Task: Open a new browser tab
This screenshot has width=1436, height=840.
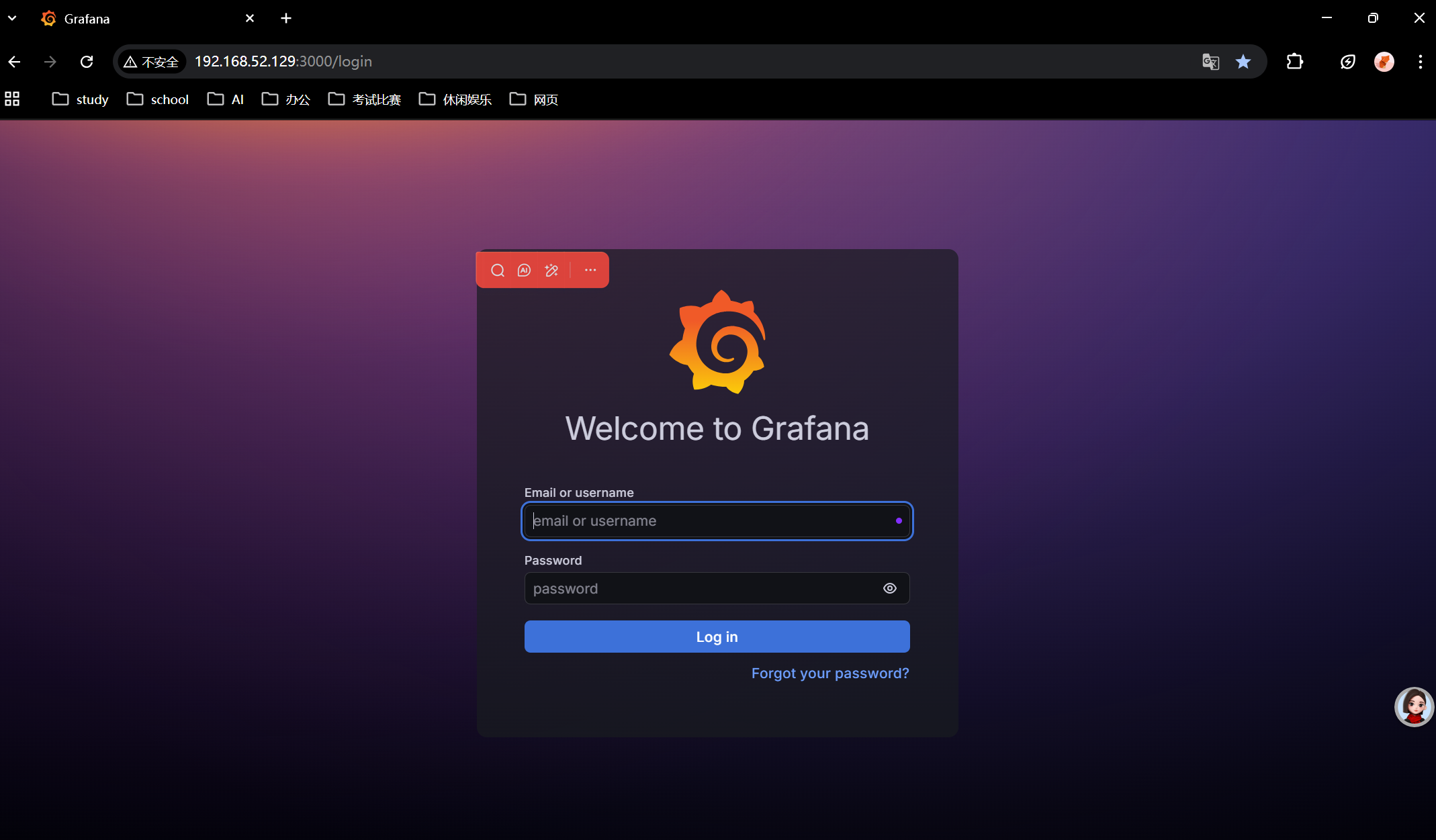Action: coord(286,18)
